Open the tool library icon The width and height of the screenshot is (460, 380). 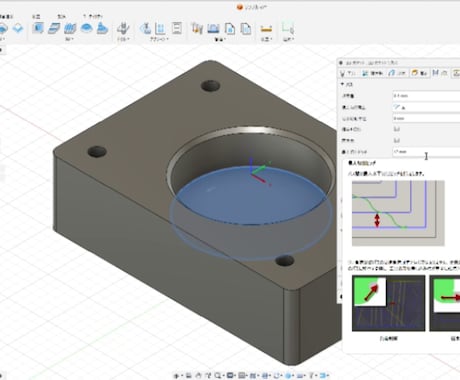tap(197, 28)
